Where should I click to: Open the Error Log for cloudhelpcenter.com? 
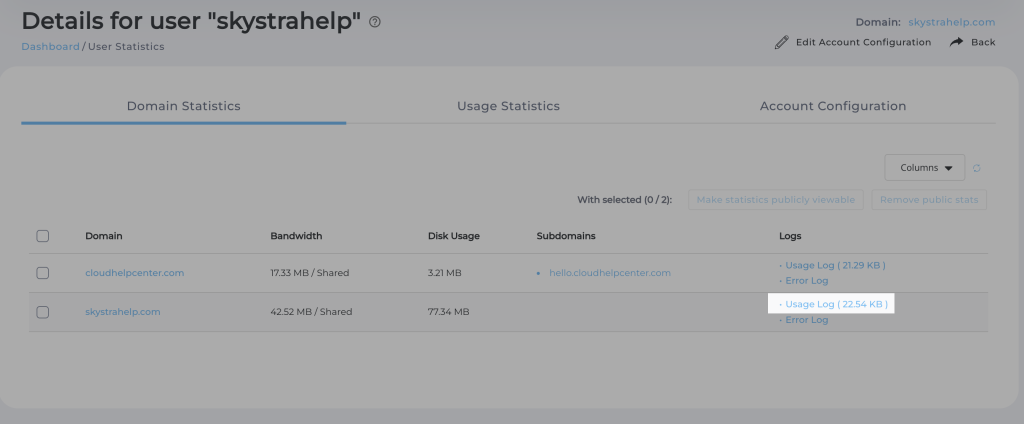click(806, 281)
